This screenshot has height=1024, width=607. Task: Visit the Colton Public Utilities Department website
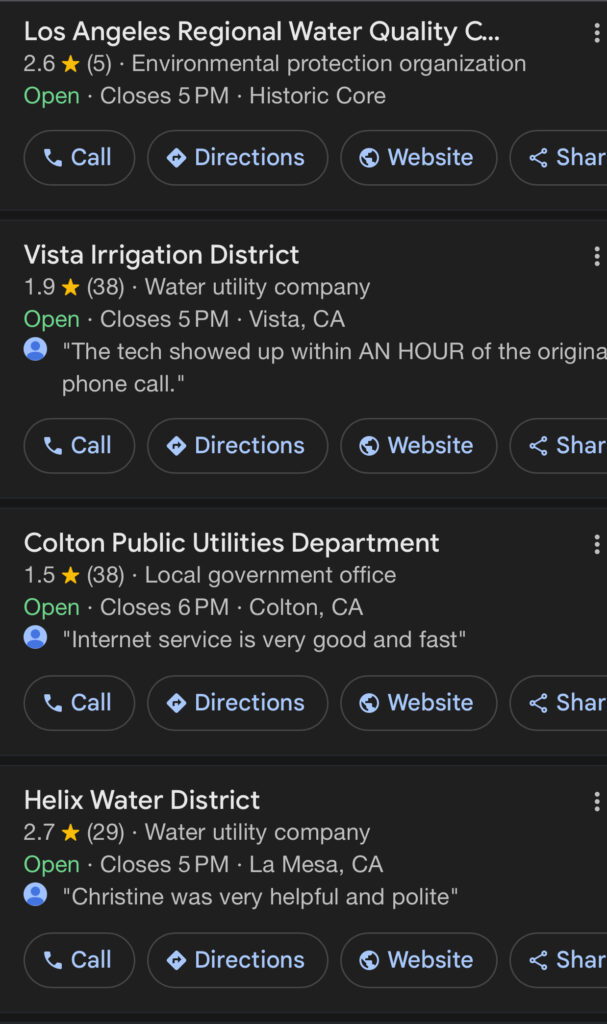[418, 702]
